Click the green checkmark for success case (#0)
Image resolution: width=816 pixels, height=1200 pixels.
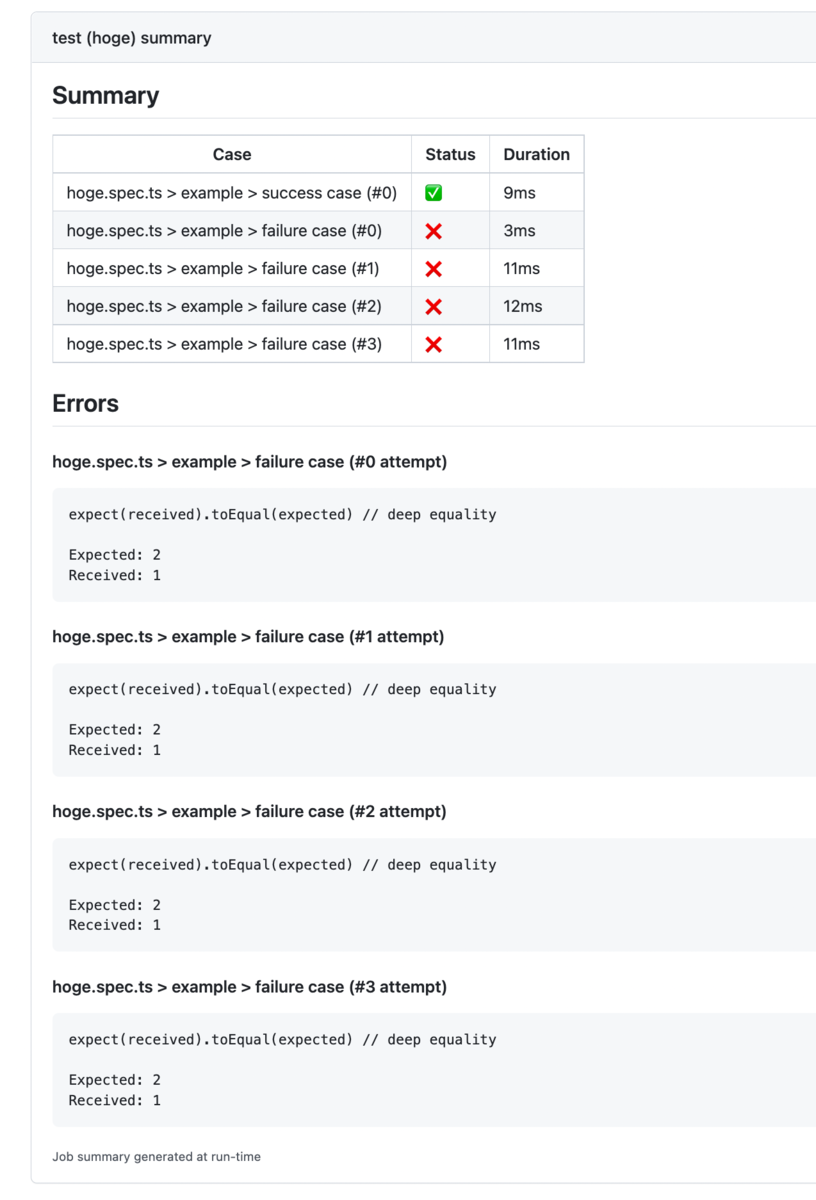tap(433, 193)
